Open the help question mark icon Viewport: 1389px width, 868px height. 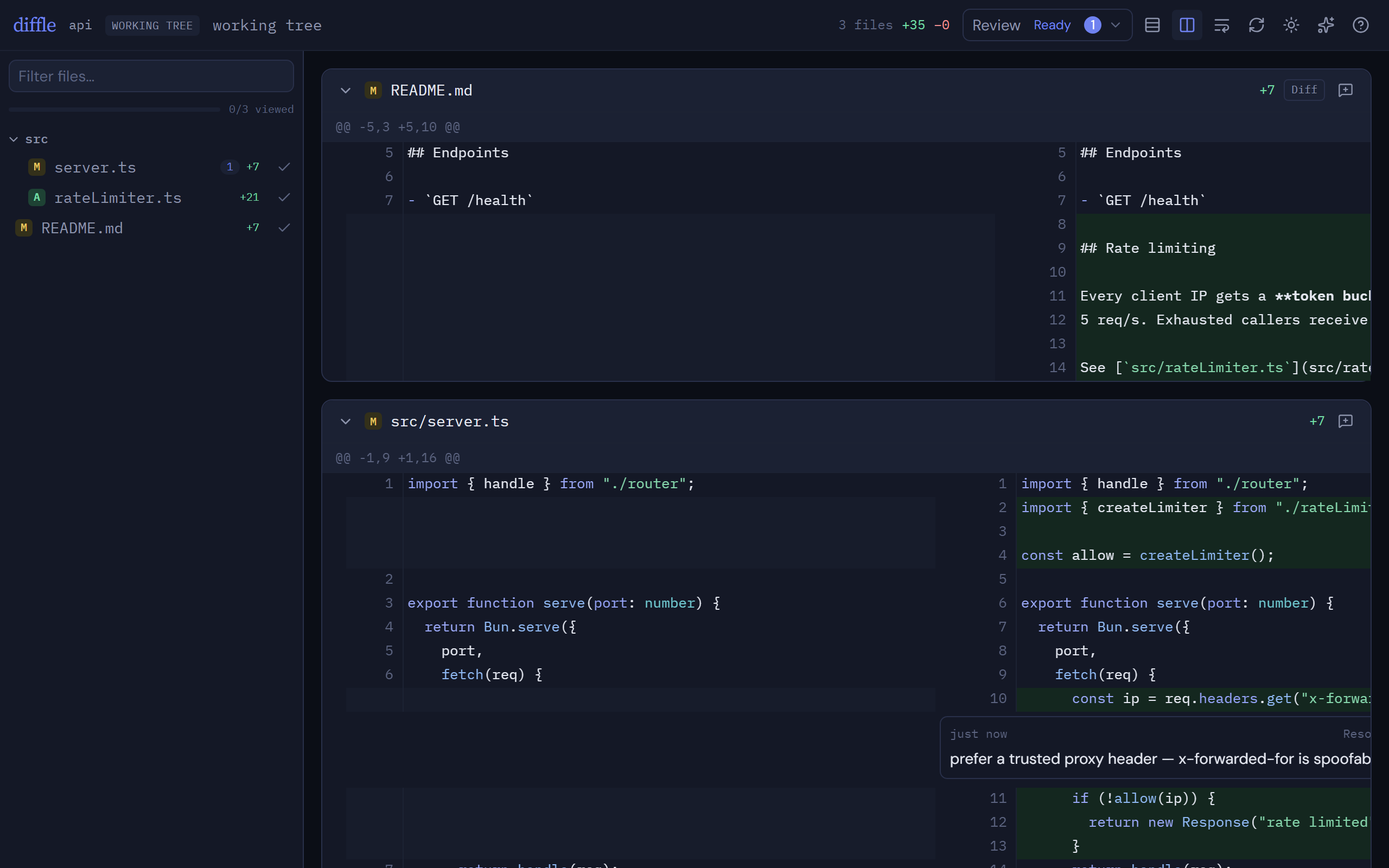[1360, 25]
